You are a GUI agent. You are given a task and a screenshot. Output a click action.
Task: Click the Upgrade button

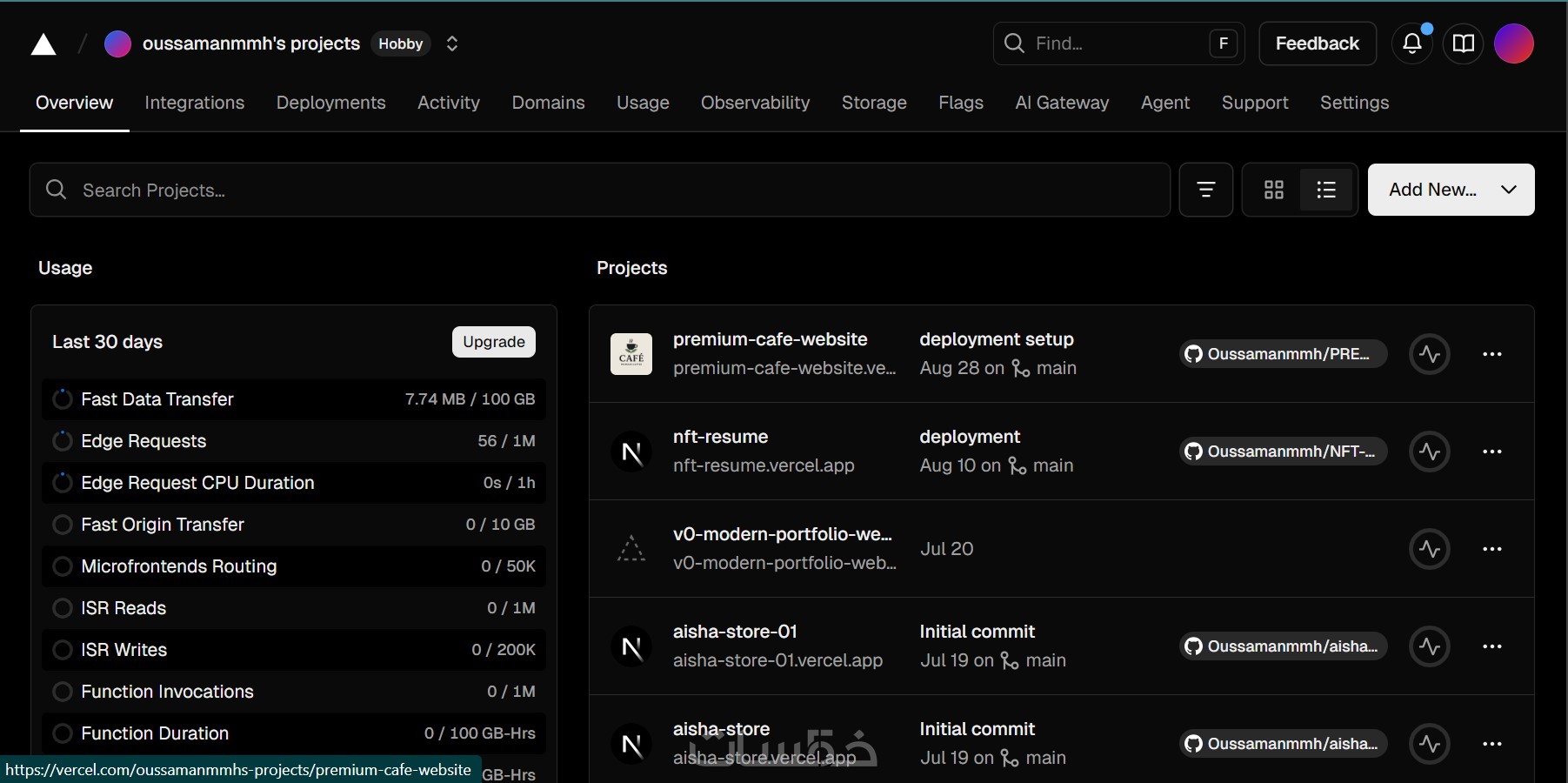coord(494,342)
